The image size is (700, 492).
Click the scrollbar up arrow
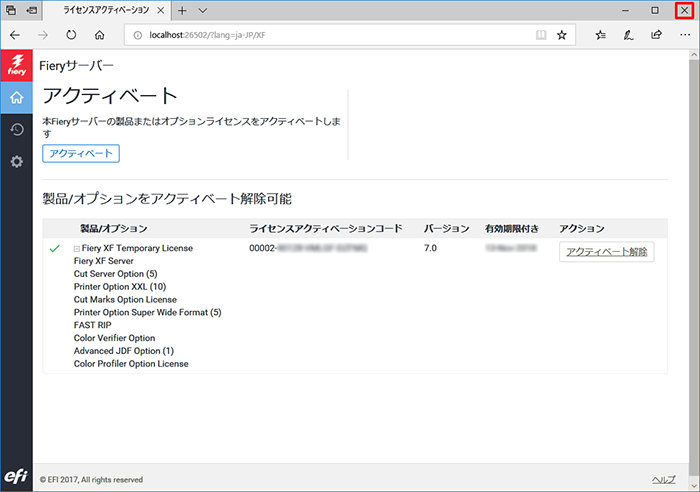click(694, 54)
